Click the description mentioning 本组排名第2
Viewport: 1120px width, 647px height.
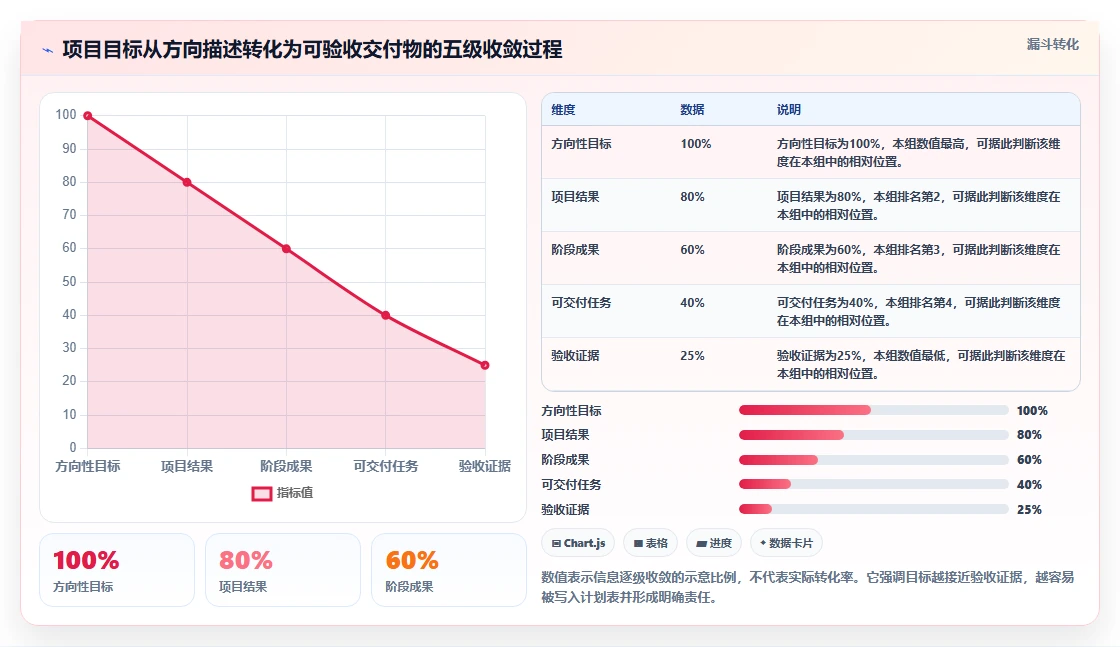click(919, 206)
